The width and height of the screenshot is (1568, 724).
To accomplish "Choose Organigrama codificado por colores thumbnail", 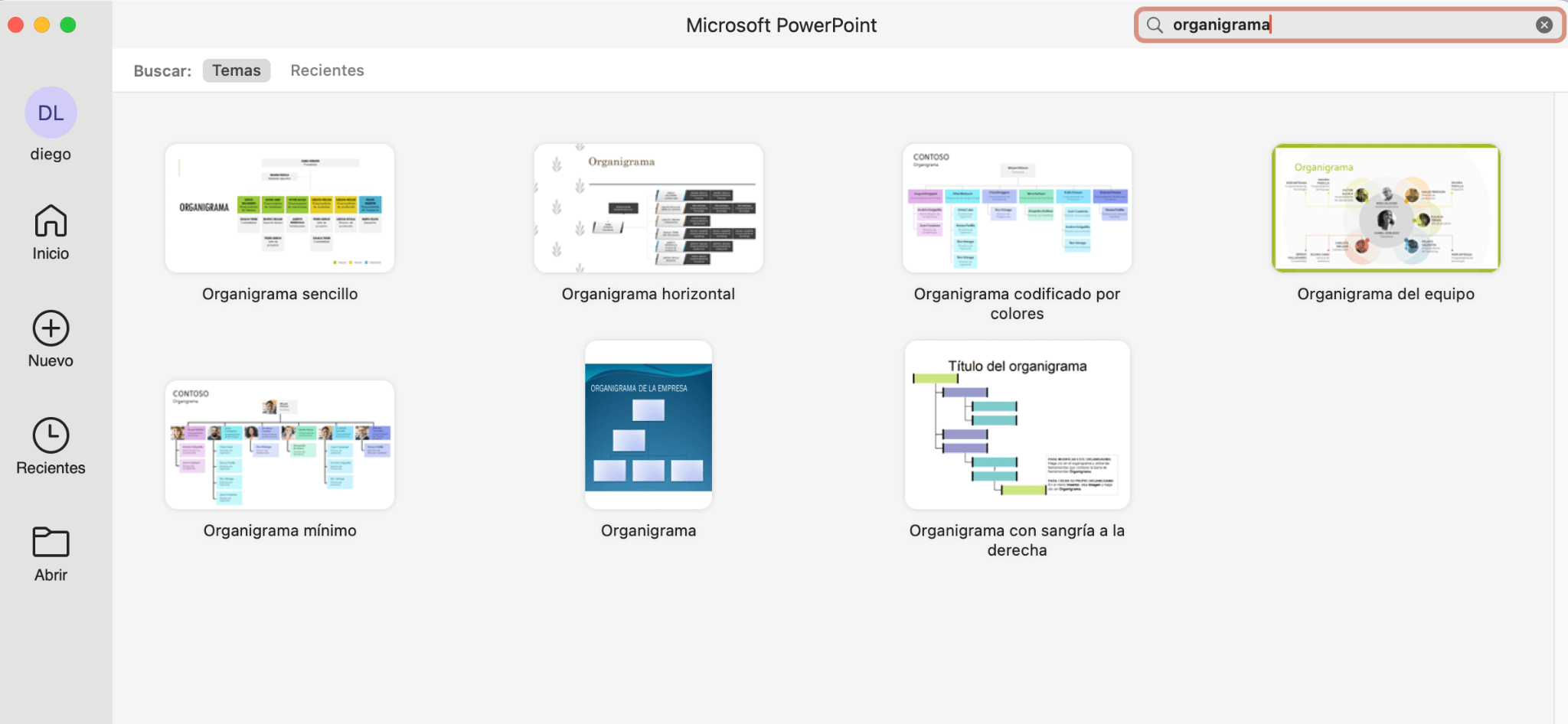I will [x=1017, y=208].
